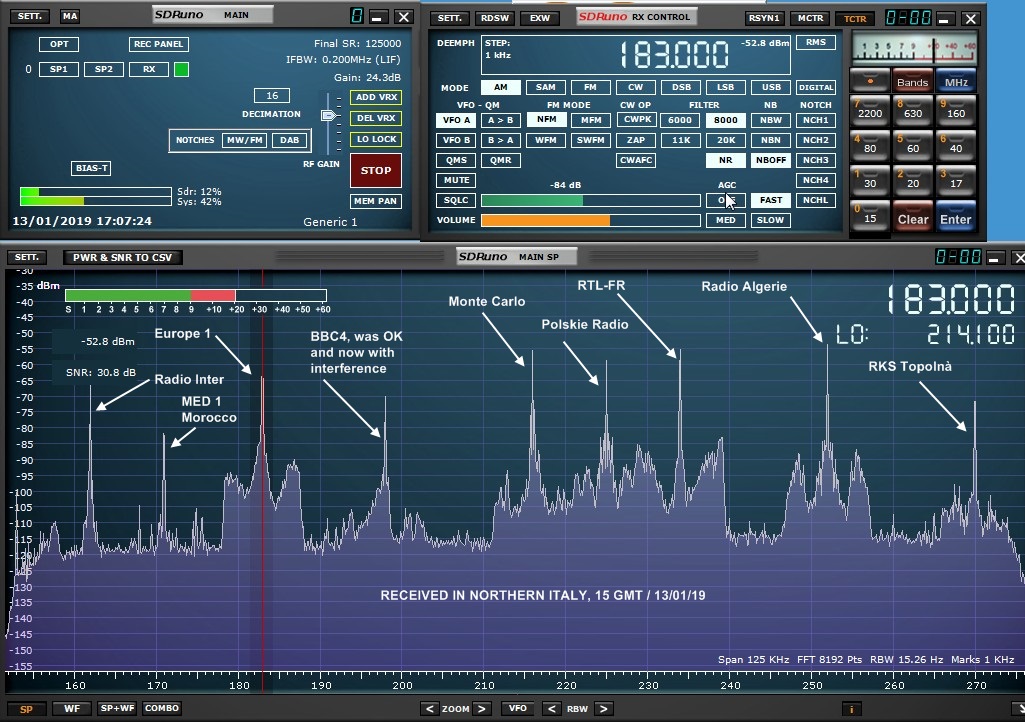
Task: Select DIGITAL mode
Action: (816, 87)
